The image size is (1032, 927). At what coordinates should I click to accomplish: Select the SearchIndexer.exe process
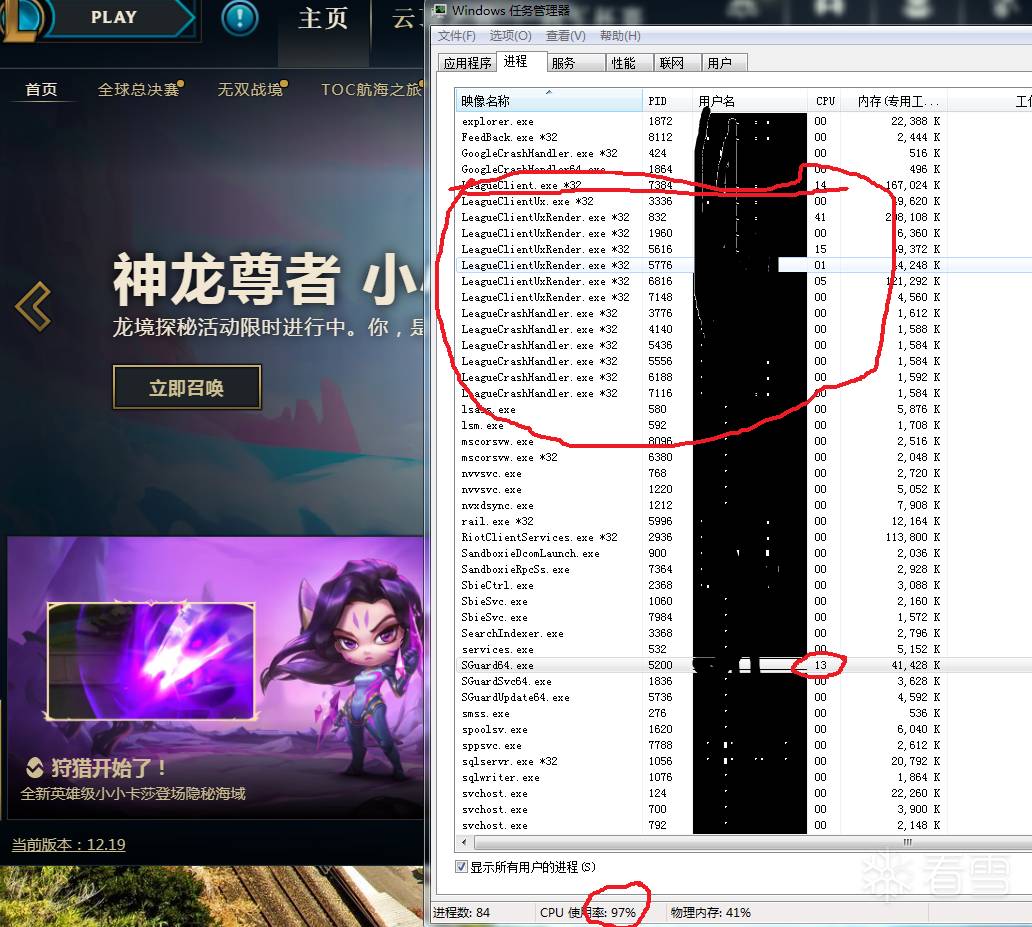click(x=744, y=633)
